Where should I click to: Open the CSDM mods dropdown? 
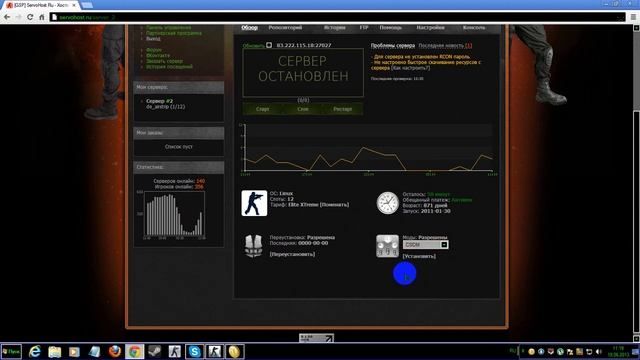click(425, 244)
